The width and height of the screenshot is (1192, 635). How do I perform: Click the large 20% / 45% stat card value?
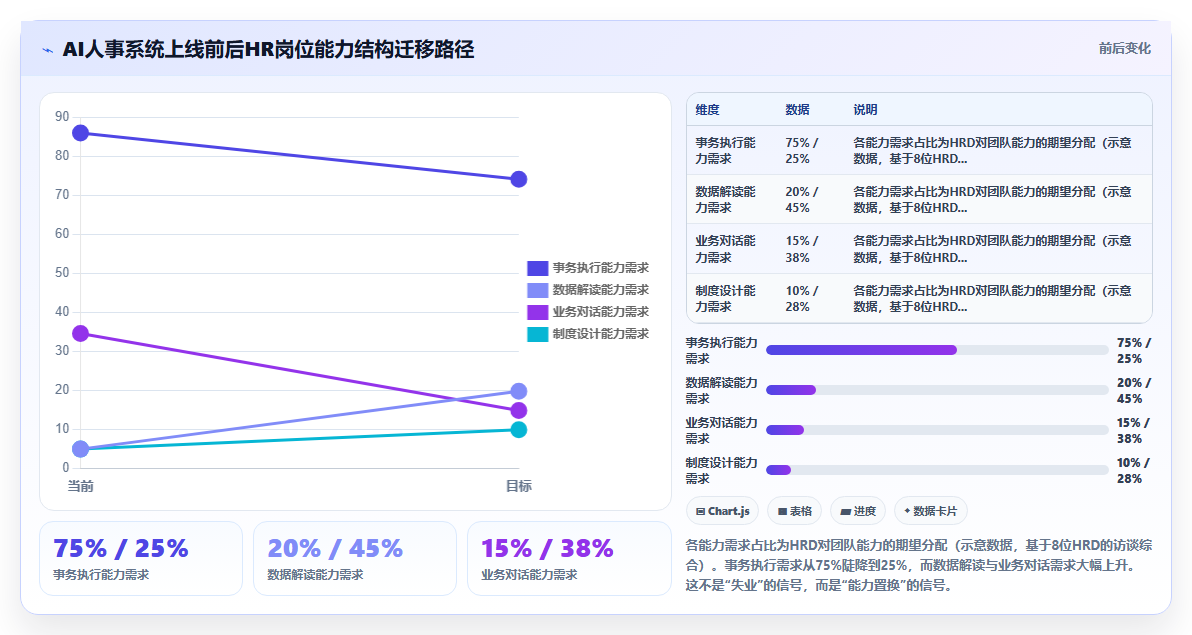coord(335,548)
